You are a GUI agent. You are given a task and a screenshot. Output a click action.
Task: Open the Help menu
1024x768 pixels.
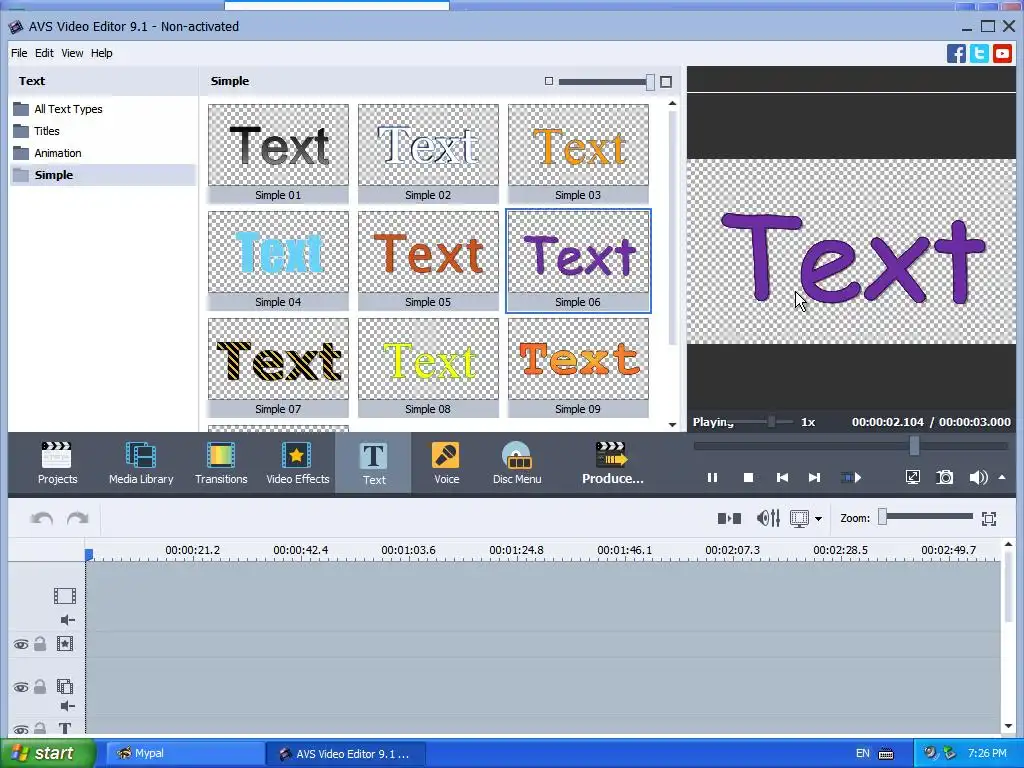click(101, 53)
